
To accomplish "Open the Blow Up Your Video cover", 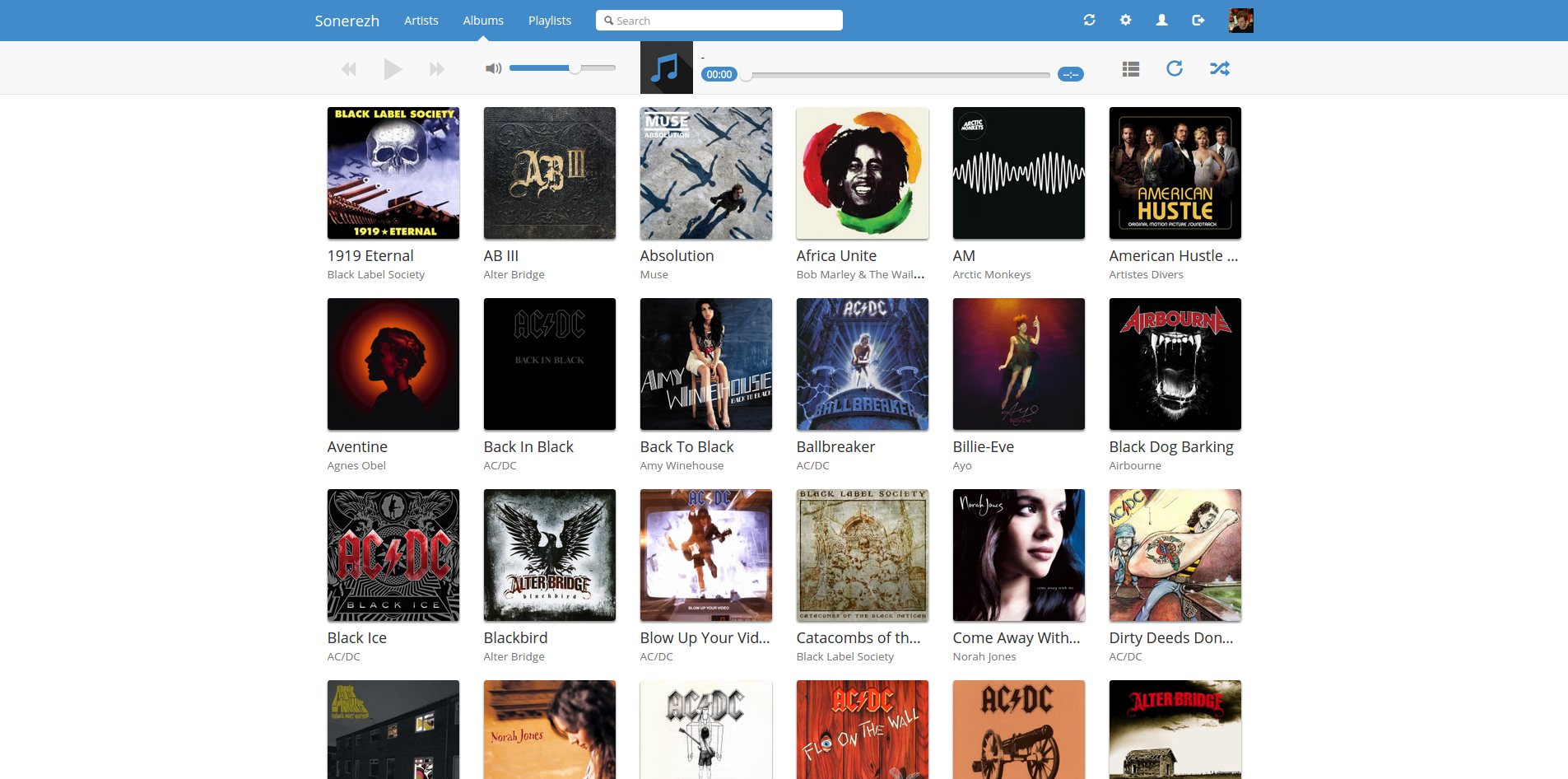I will pos(706,555).
